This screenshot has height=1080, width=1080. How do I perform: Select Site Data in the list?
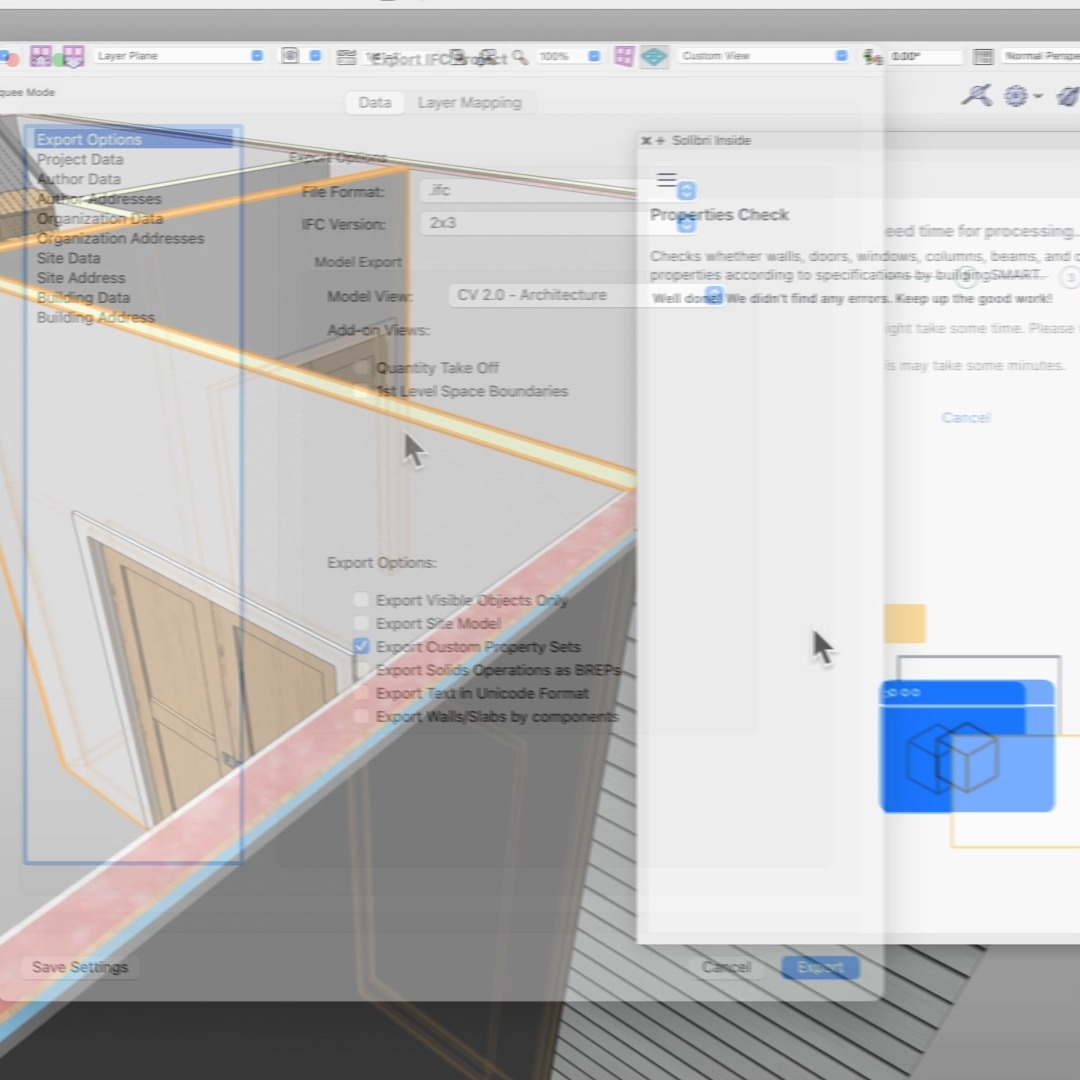pyautogui.click(x=68, y=258)
